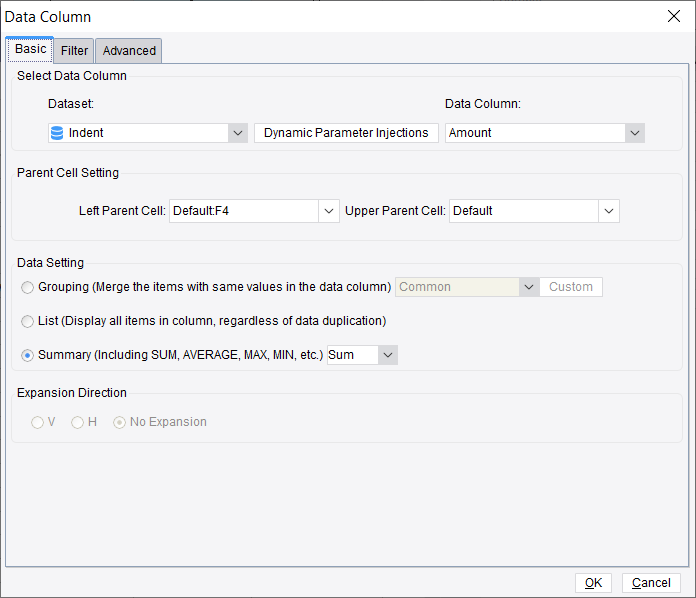The image size is (696, 598).
Task: Switch to the Basic tab
Action: [x=30, y=49]
